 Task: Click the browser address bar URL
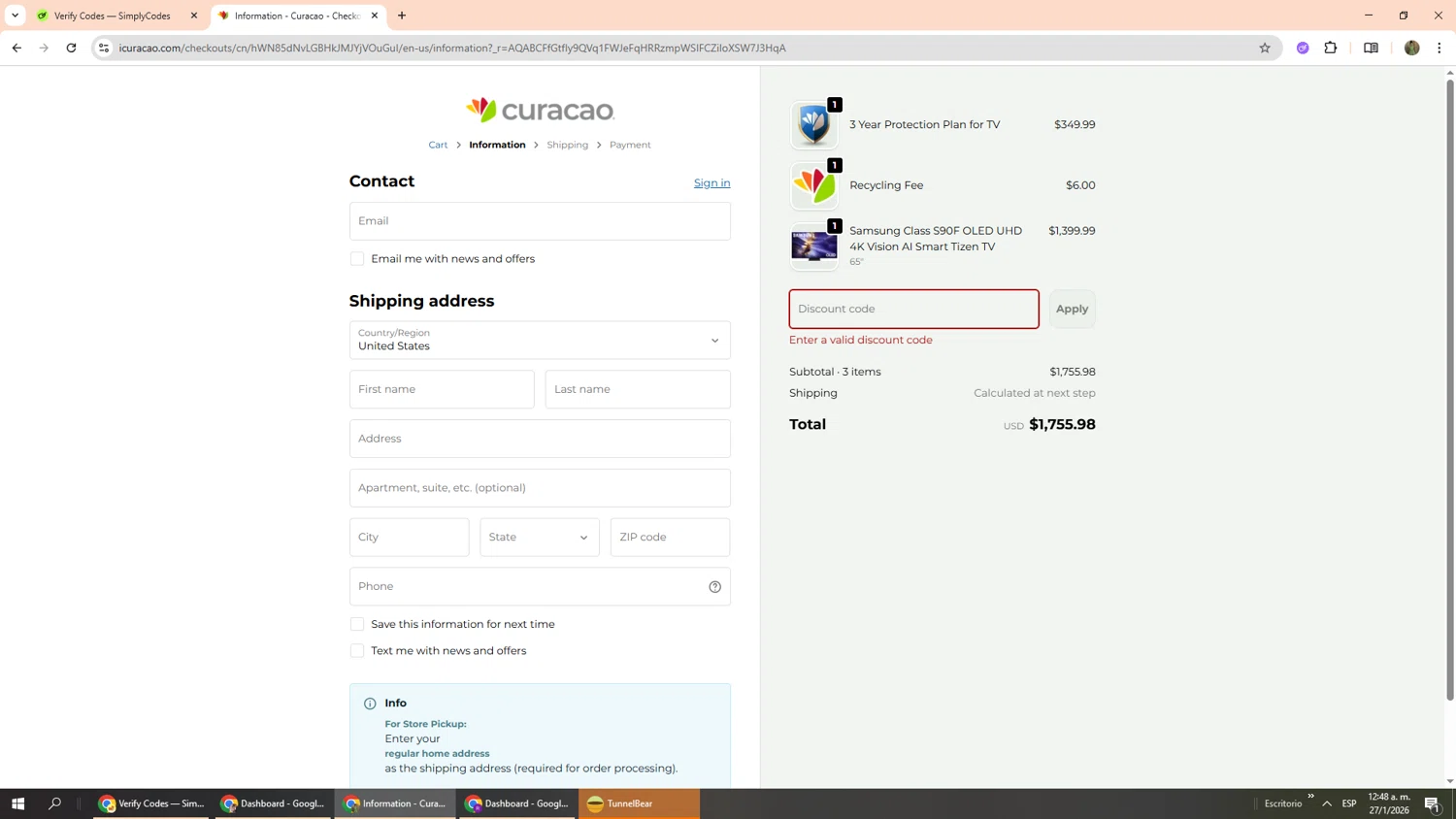click(452, 48)
